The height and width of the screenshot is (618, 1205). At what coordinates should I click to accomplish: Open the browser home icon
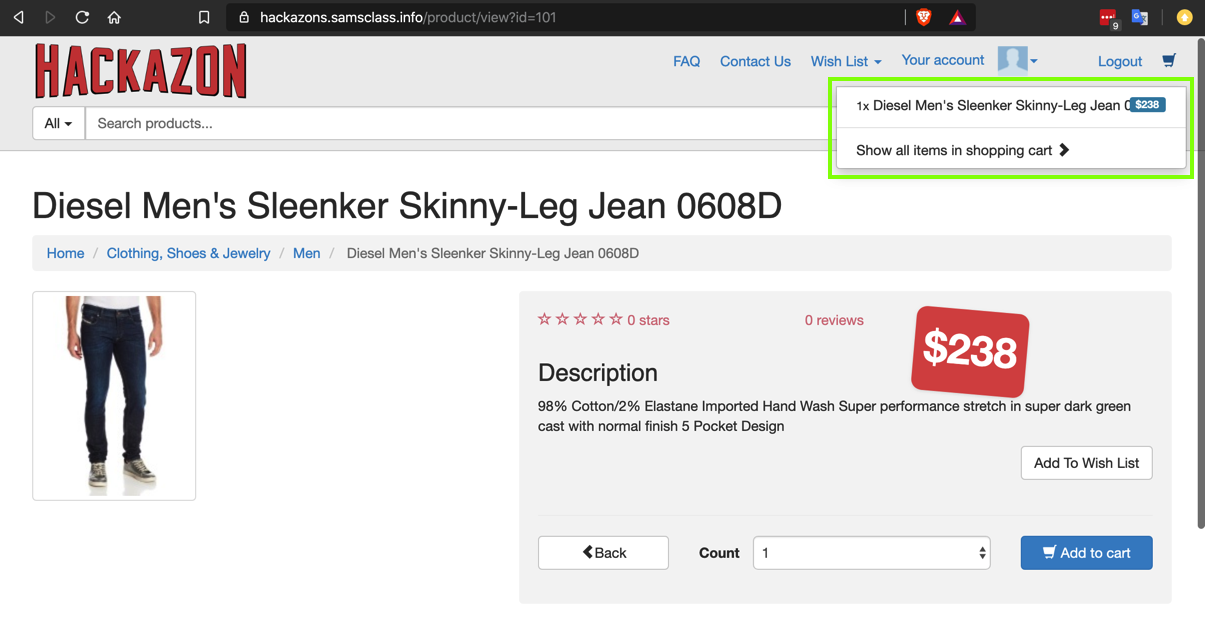(114, 17)
